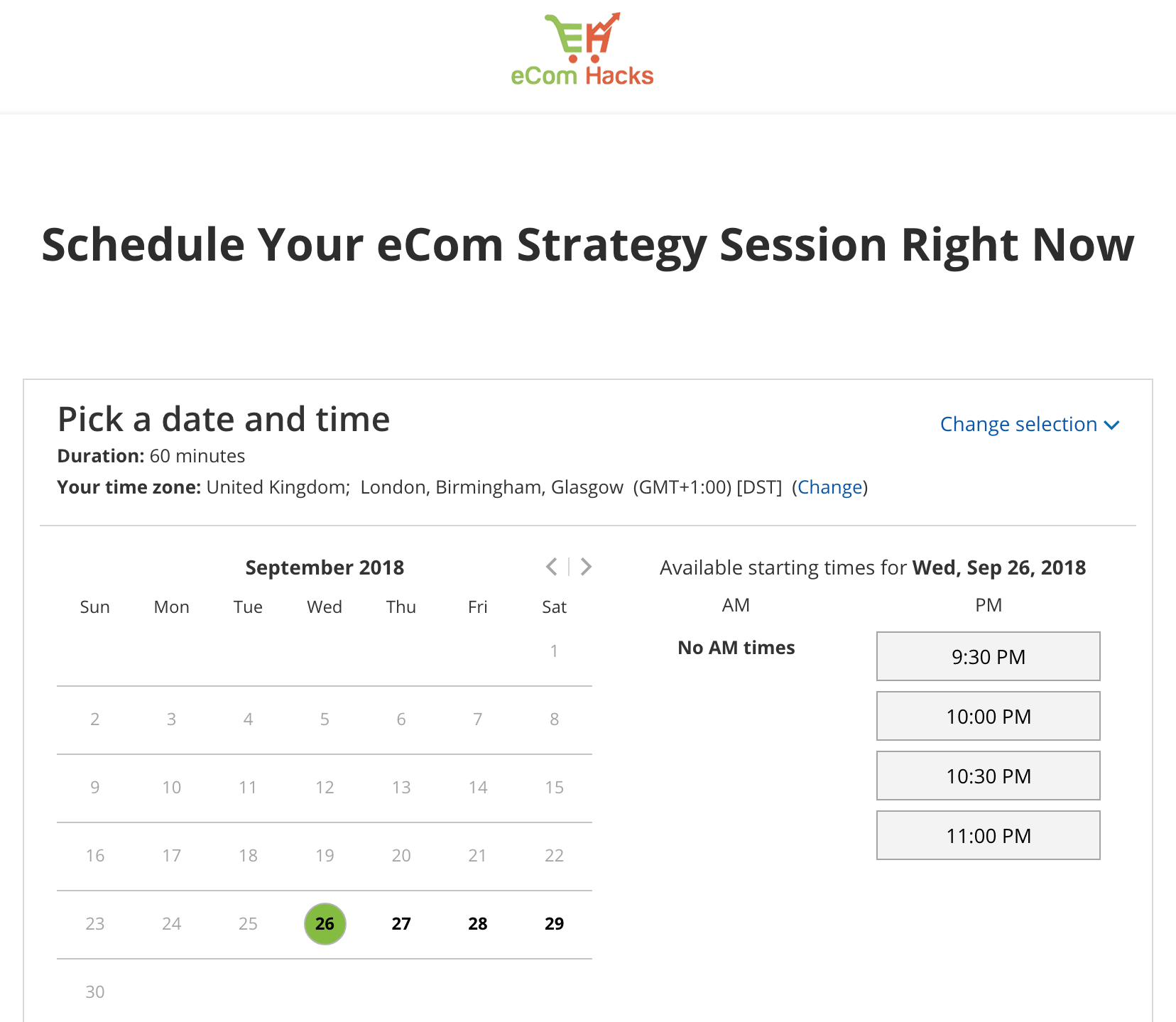Click September 30 in the calendar
1176x1022 pixels.
tap(95, 992)
